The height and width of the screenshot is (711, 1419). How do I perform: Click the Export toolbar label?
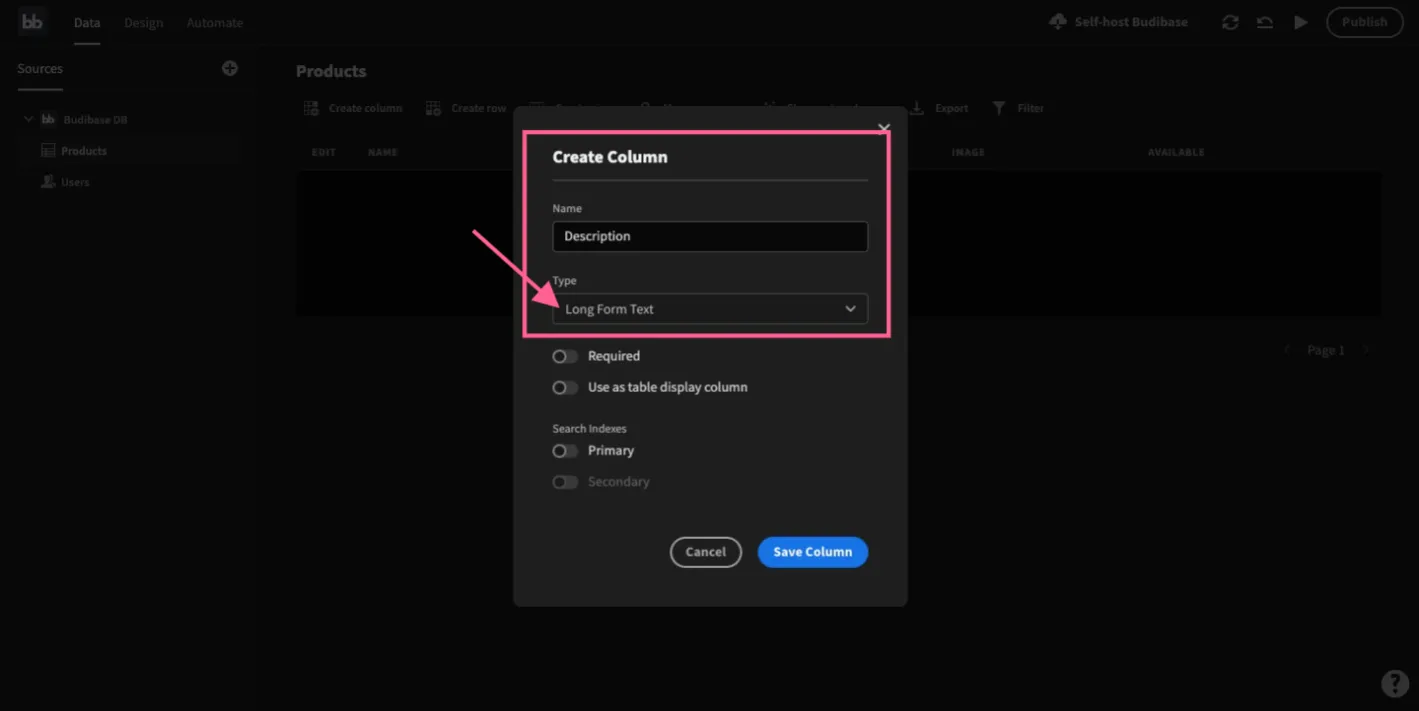tap(951, 108)
